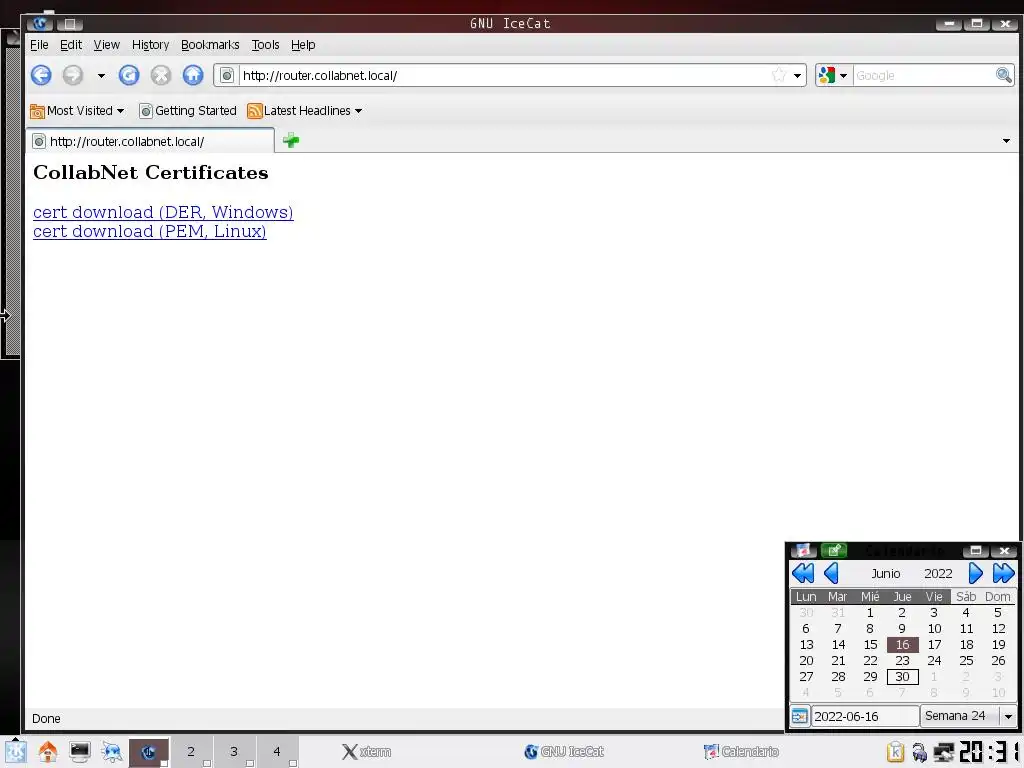The width and height of the screenshot is (1024, 768).
Task: Click the network tray icon
Action: point(943,752)
